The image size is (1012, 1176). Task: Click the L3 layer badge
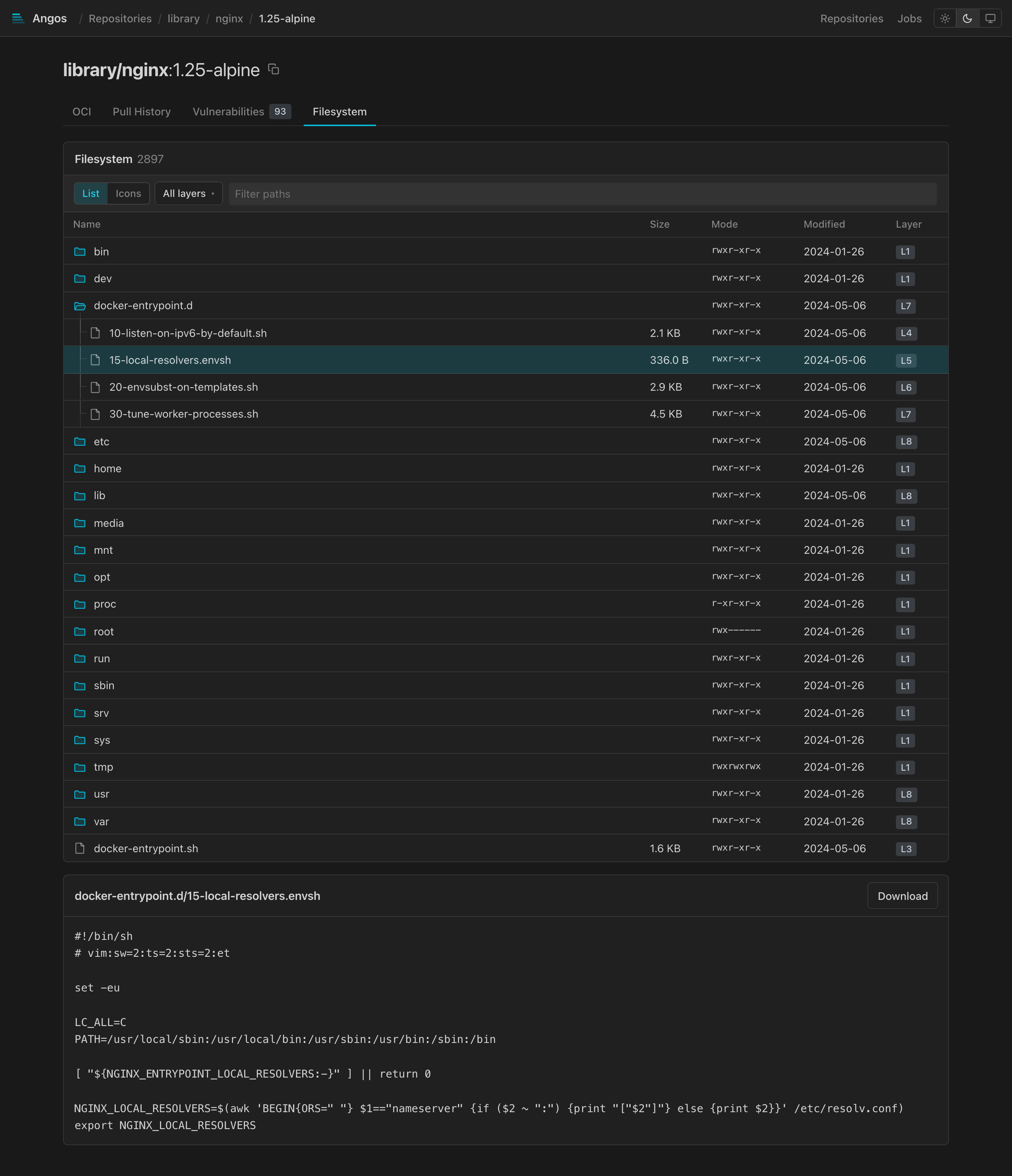coord(906,849)
